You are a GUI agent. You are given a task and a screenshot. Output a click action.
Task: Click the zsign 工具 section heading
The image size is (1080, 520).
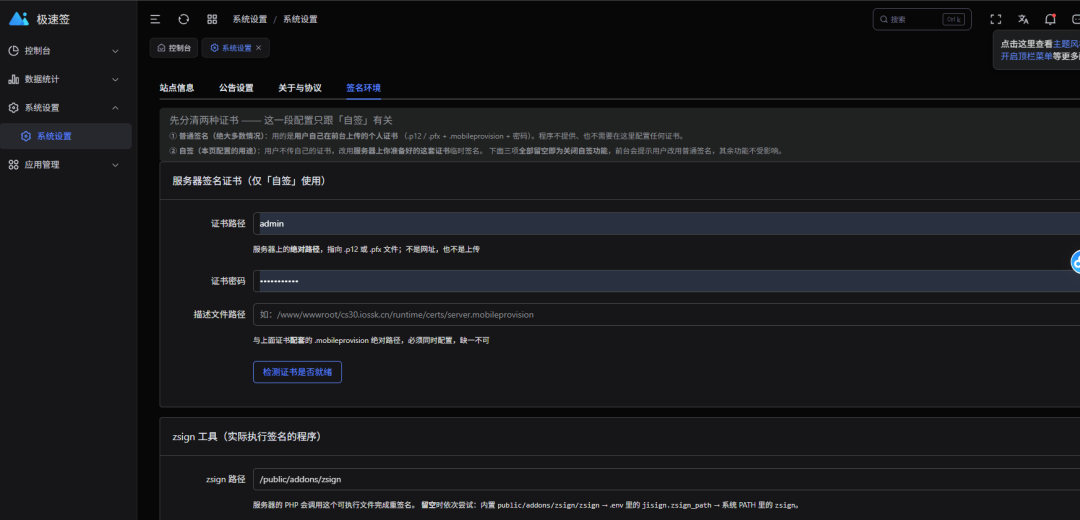pyautogui.click(x=247, y=437)
